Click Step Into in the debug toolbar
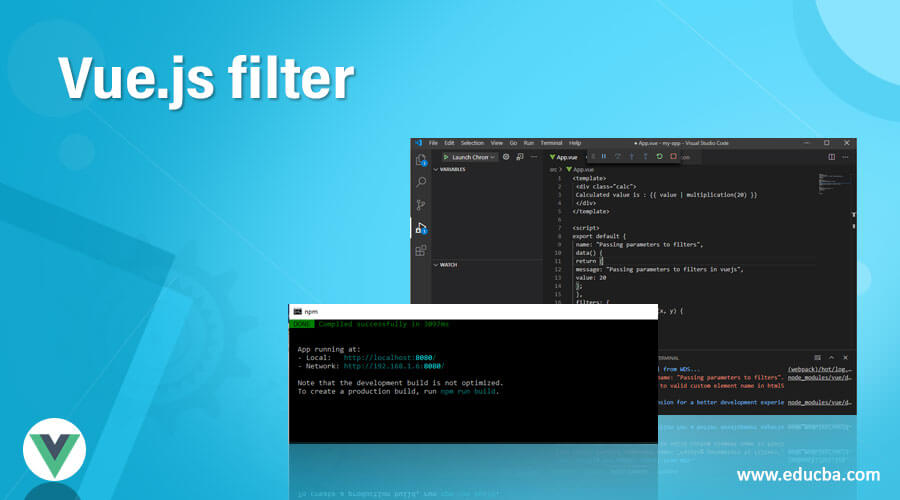This screenshot has height=500, width=900. pos(631,156)
